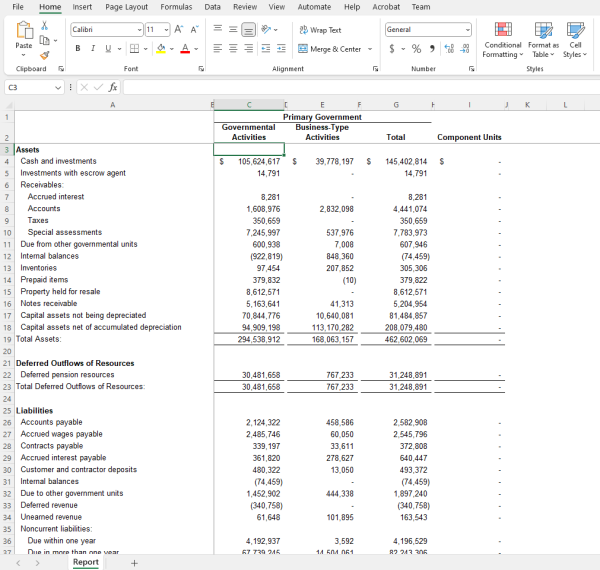Image resolution: width=600 pixels, height=570 pixels.
Task: Increase font size with larger A icon
Action: coord(179,29)
